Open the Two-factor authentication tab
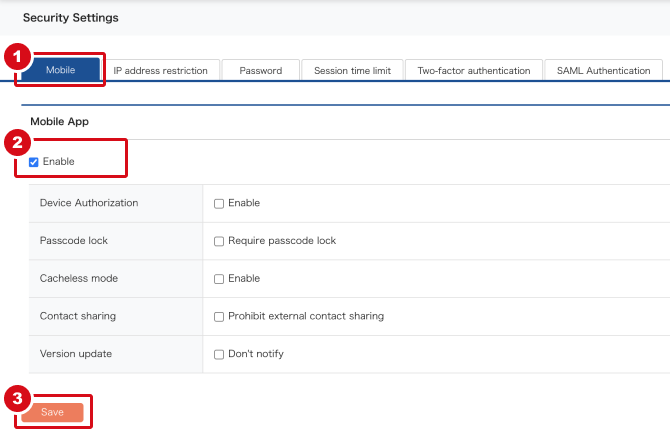670x437 pixels. pyautogui.click(x=474, y=70)
